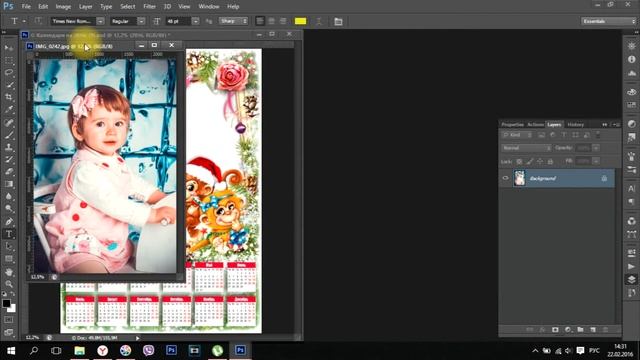Viewport: 640px width, 360px height.
Task: Select the History Brush tool
Action: point(9,159)
